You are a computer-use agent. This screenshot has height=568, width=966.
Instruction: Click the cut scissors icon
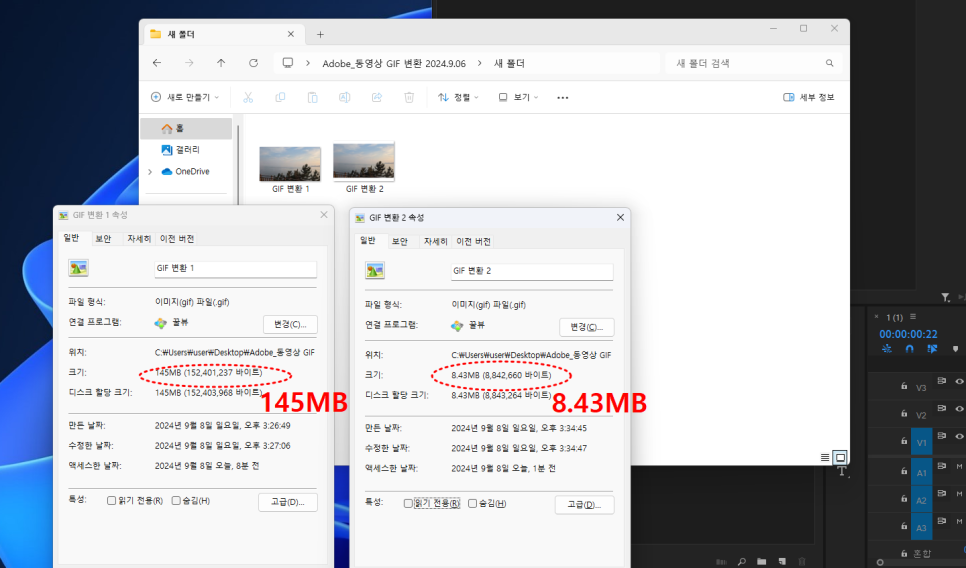coord(248,97)
